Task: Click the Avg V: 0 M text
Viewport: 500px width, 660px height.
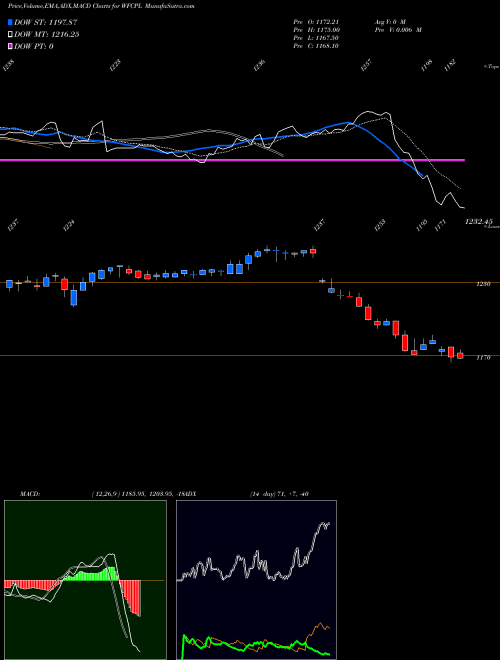Action: (x=390, y=21)
